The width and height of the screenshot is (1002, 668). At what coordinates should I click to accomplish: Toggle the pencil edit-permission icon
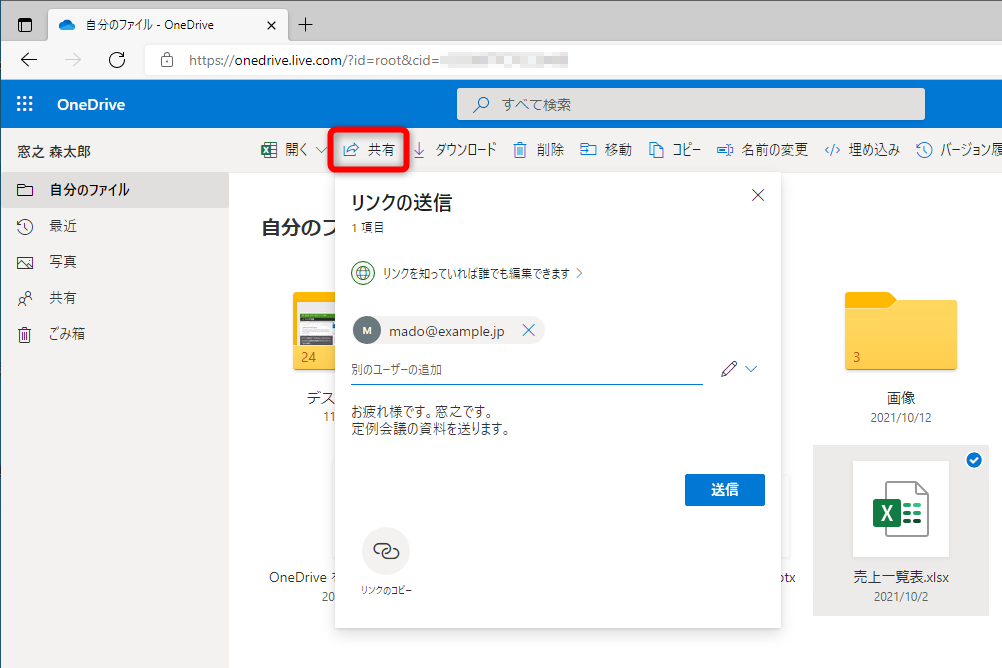726,369
